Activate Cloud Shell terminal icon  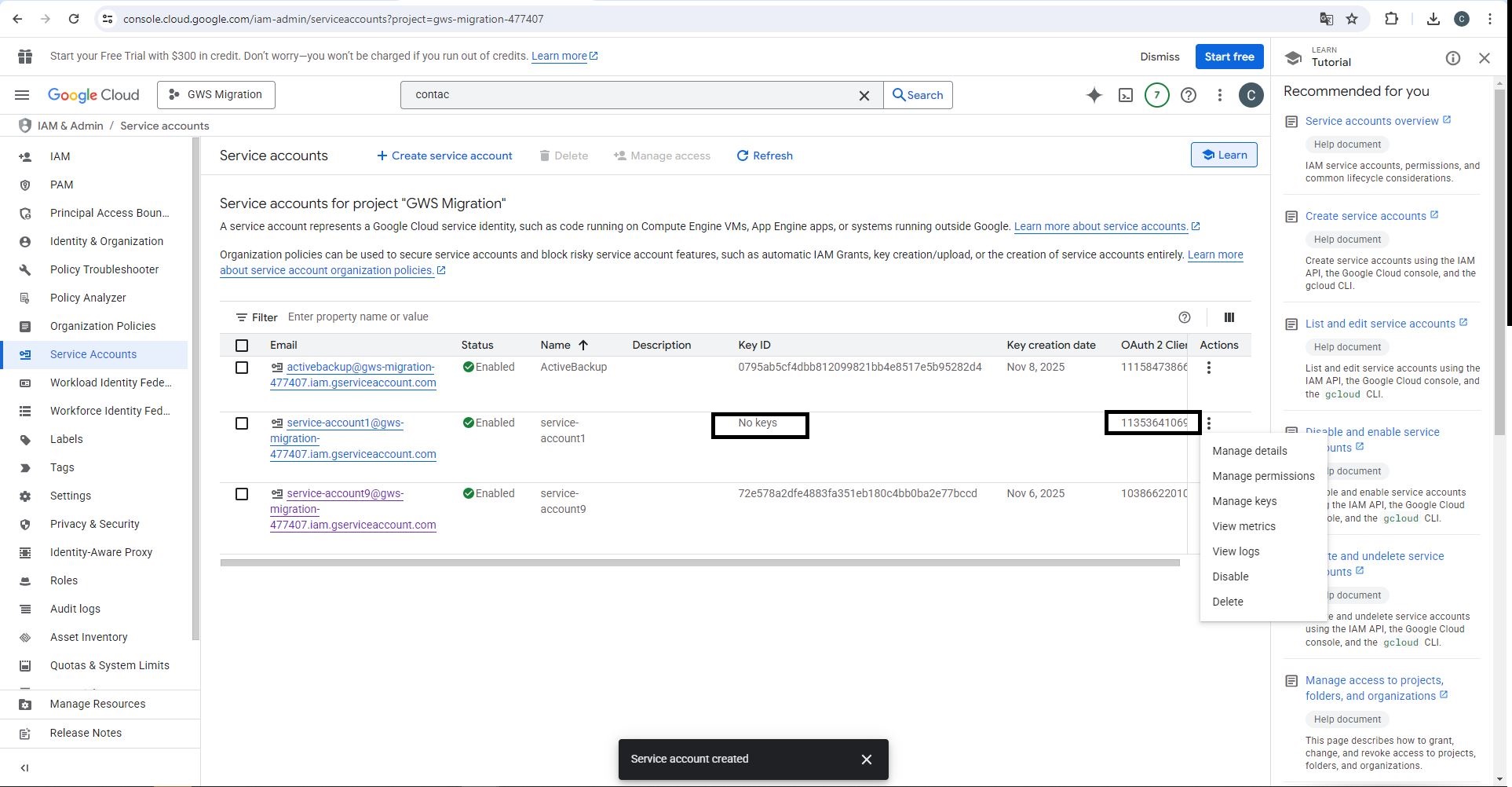click(x=1125, y=95)
